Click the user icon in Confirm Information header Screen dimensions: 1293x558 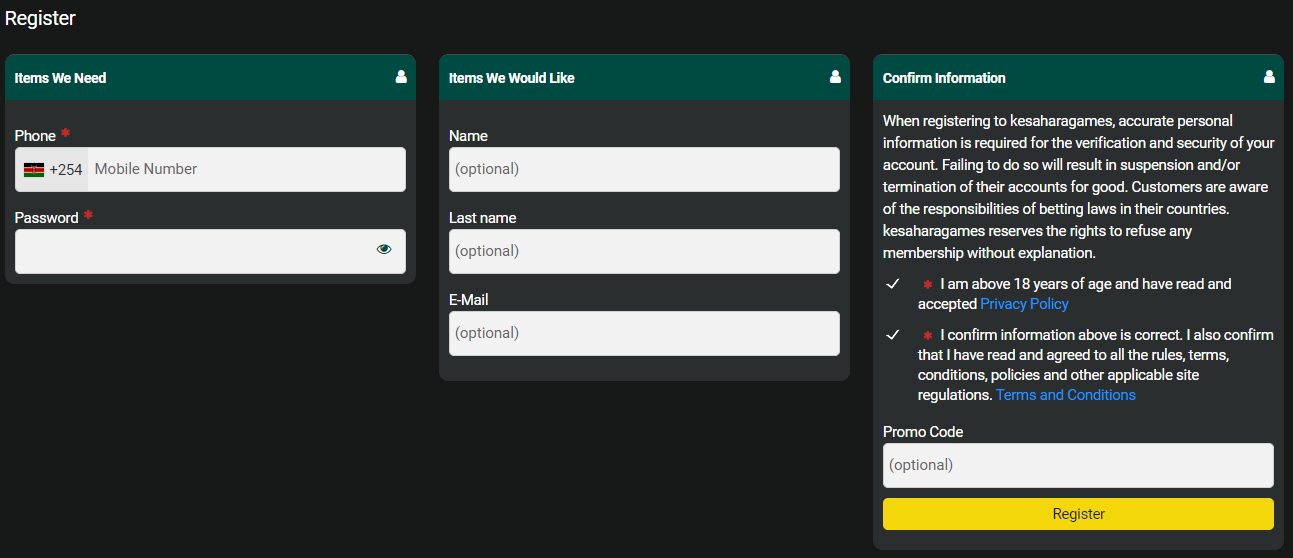[x=1269, y=77]
